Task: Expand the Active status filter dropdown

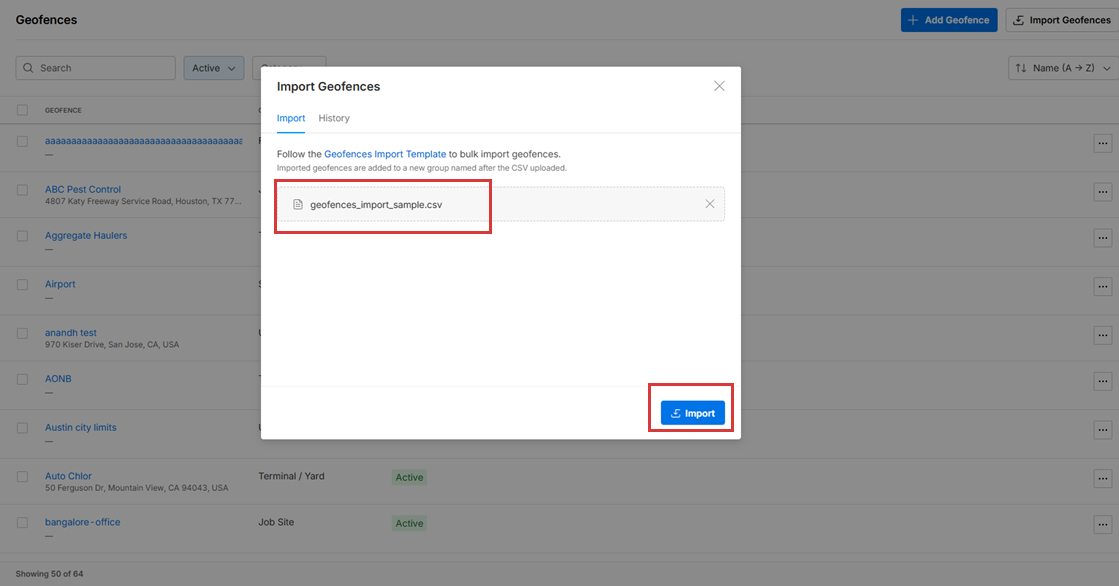Action: [214, 68]
